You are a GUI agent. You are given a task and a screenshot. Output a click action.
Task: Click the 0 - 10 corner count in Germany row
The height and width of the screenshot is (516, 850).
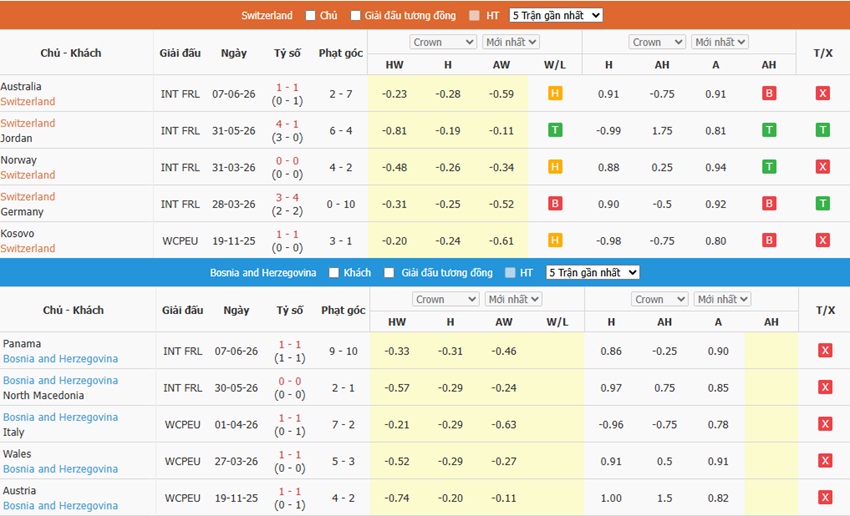[x=341, y=204]
